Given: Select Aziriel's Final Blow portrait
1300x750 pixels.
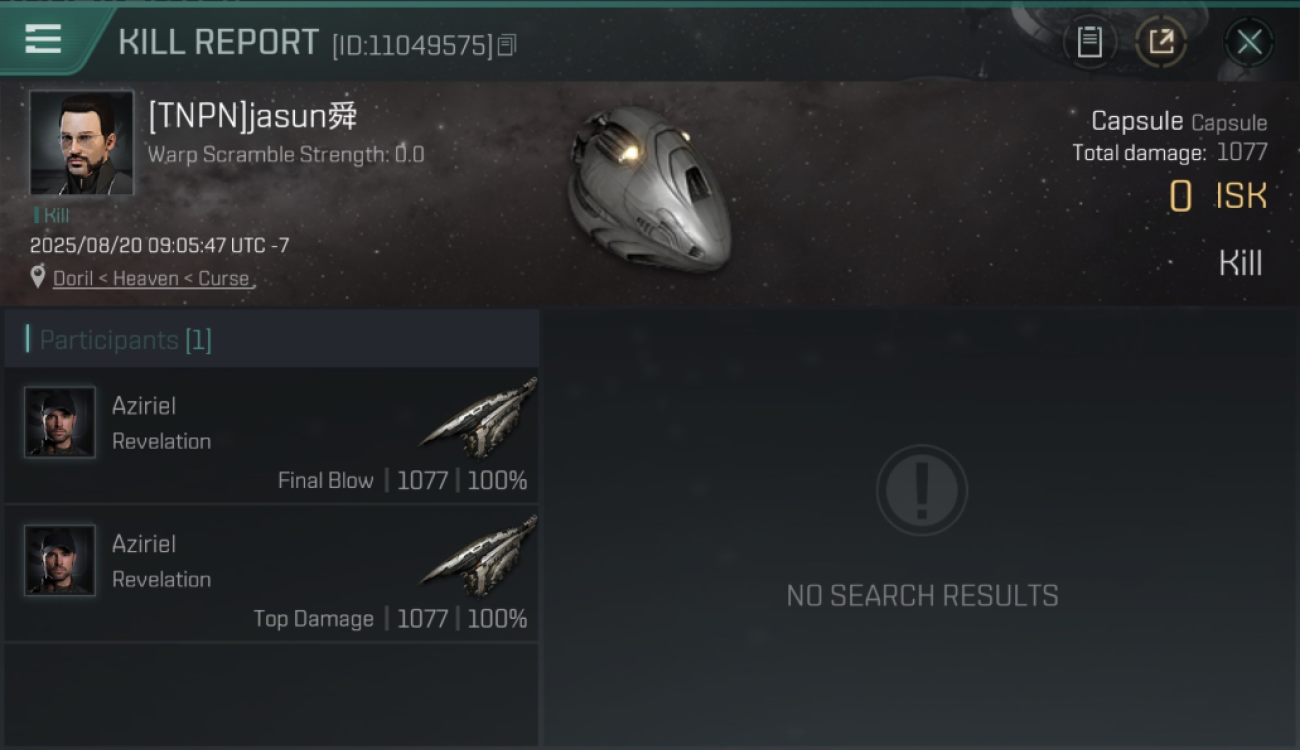Looking at the screenshot, I should pos(60,422).
